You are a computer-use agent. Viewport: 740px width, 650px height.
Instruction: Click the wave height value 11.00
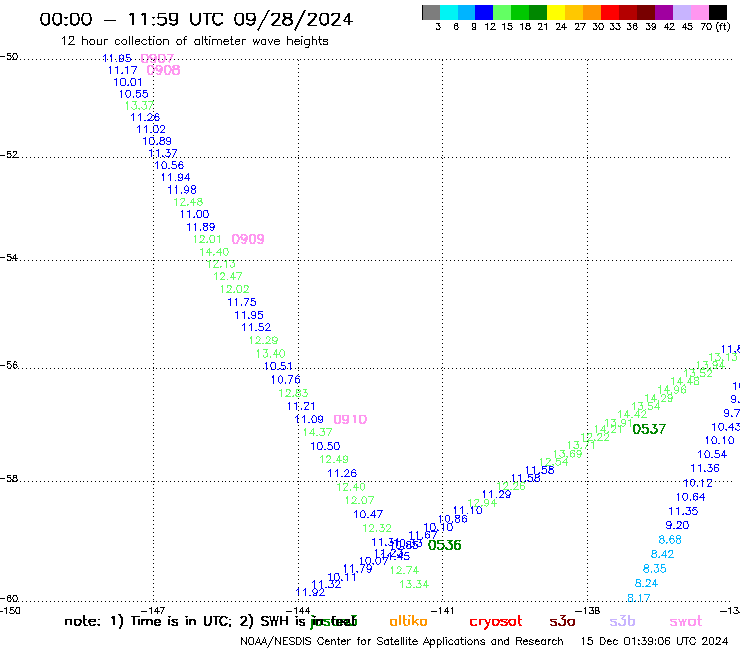pos(194,214)
